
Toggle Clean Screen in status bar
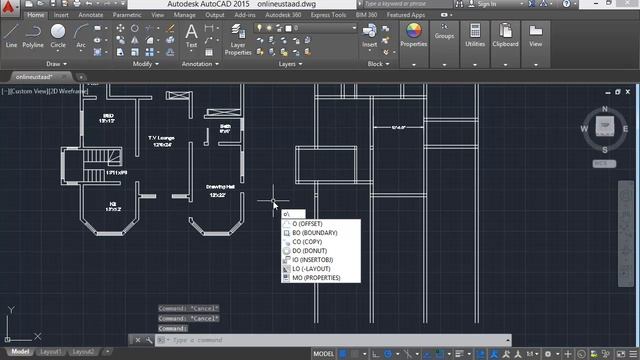pyautogui.click(x=621, y=354)
